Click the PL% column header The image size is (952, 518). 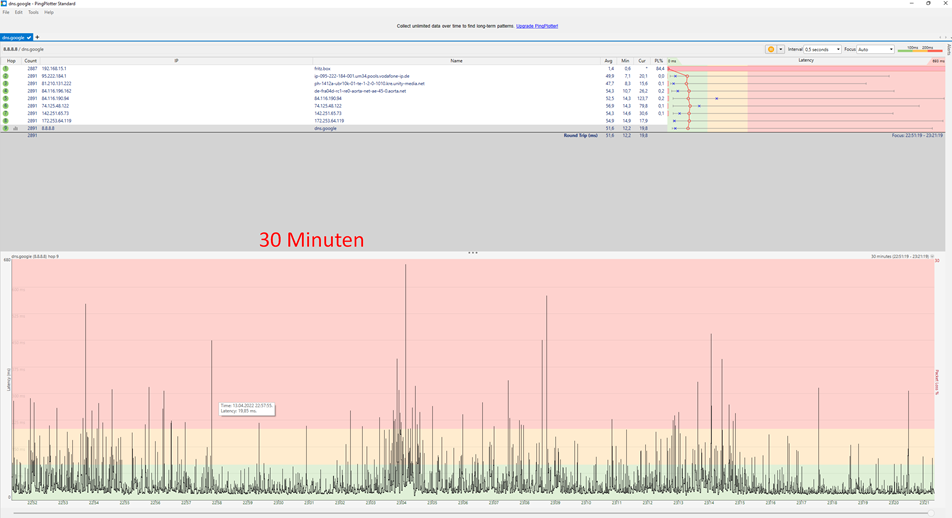pos(659,61)
